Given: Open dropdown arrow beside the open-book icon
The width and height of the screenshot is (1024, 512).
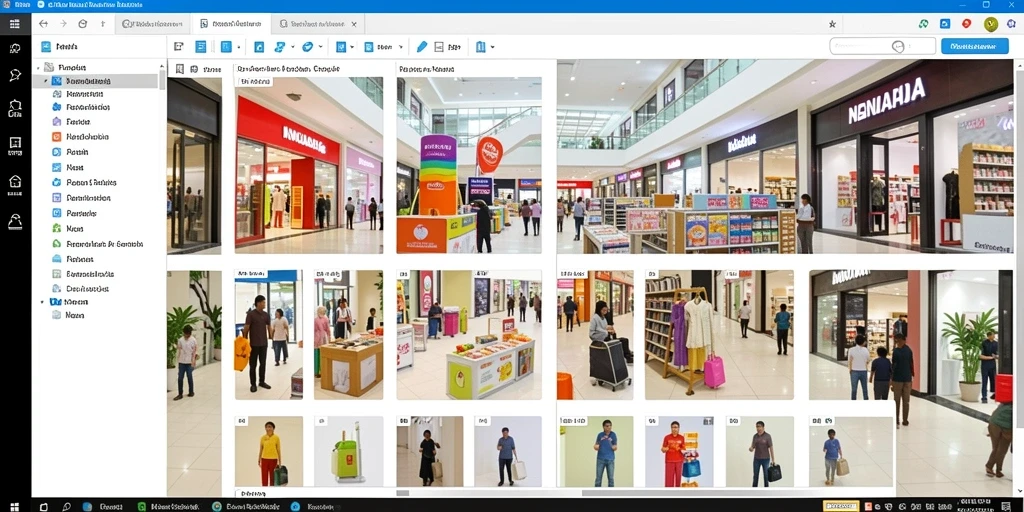Looking at the screenshot, I should pyautogui.click(x=492, y=47).
